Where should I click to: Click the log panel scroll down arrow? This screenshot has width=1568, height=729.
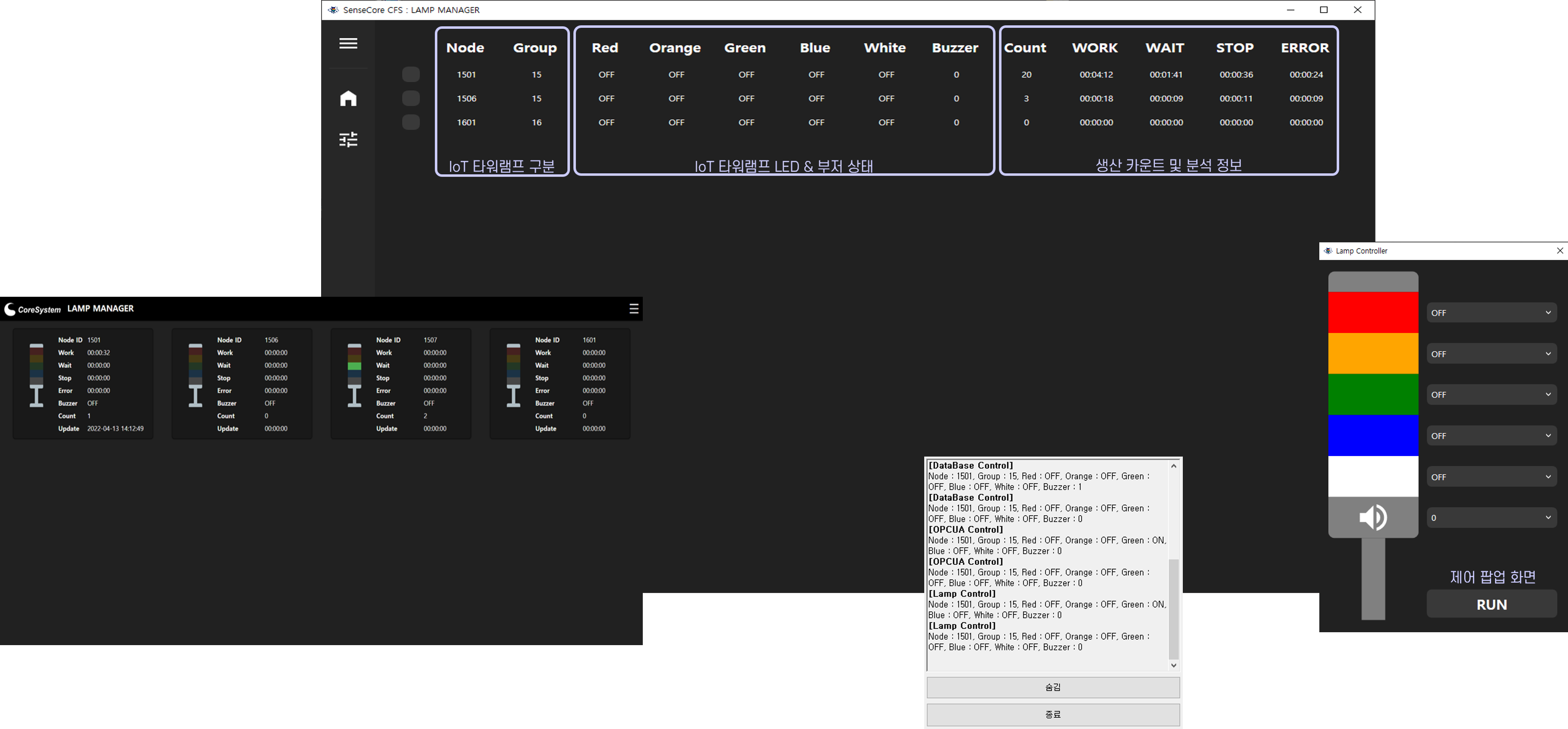(x=1173, y=665)
